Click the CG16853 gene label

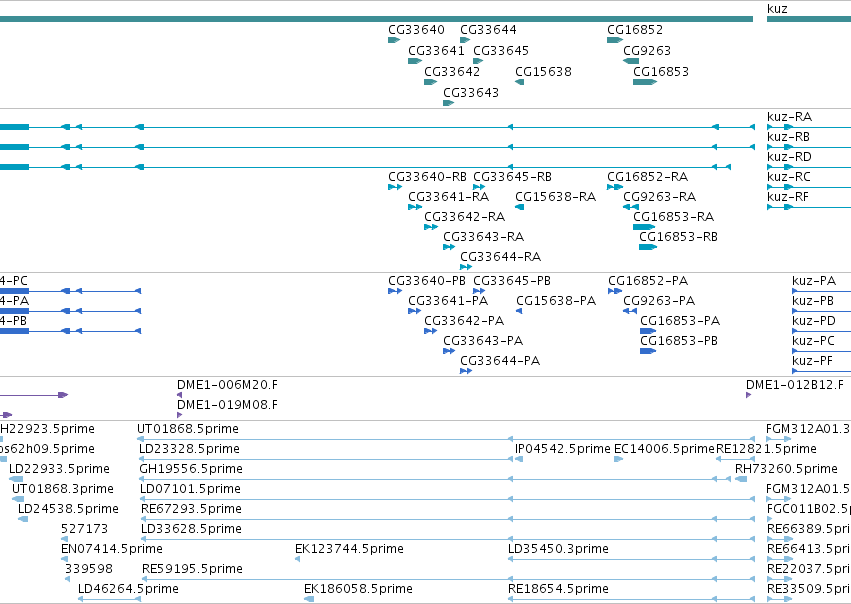661,72
